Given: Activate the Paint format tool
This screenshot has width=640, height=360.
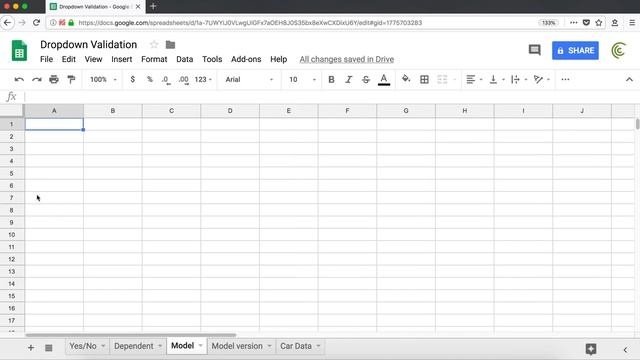Looking at the screenshot, I should (x=71, y=80).
